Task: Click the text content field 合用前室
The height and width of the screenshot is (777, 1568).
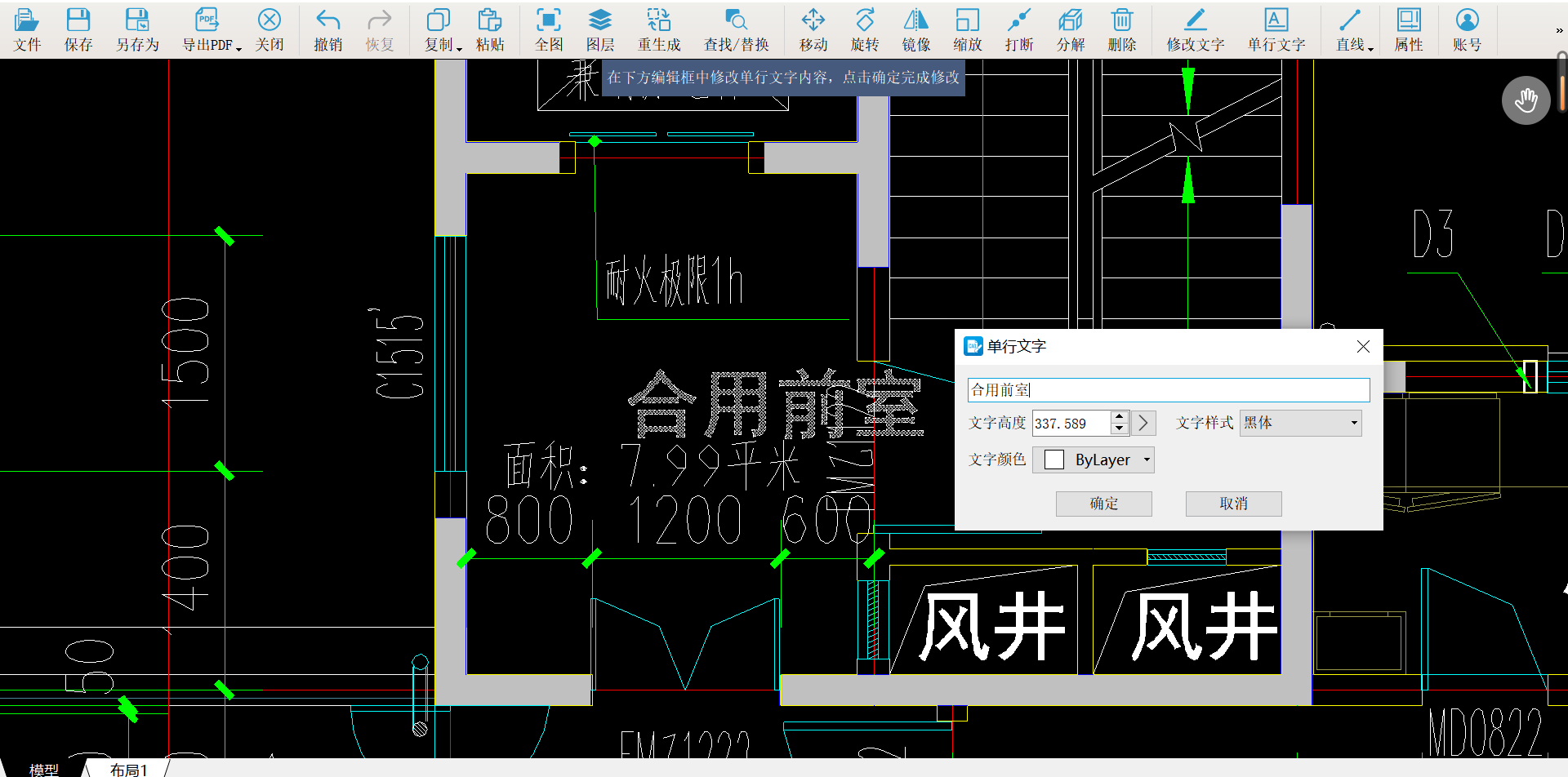Action: pos(1169,390)
